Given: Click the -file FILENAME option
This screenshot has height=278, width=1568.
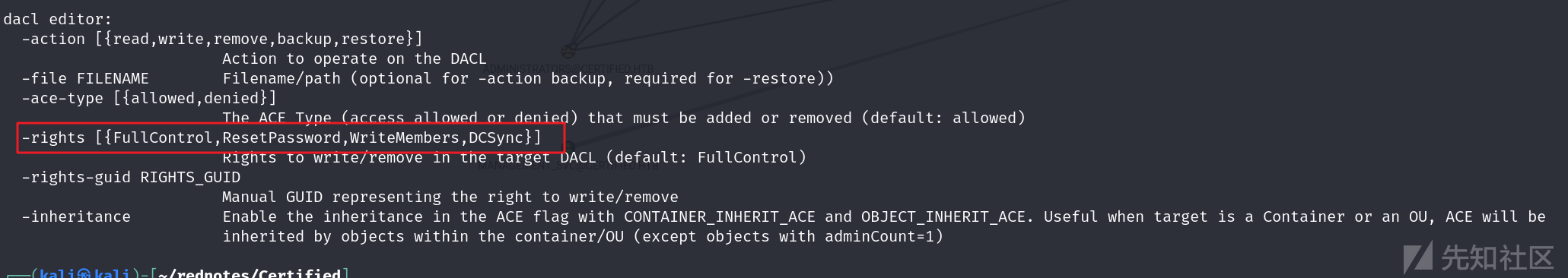Looking at the screenshot, I should 85,78.
